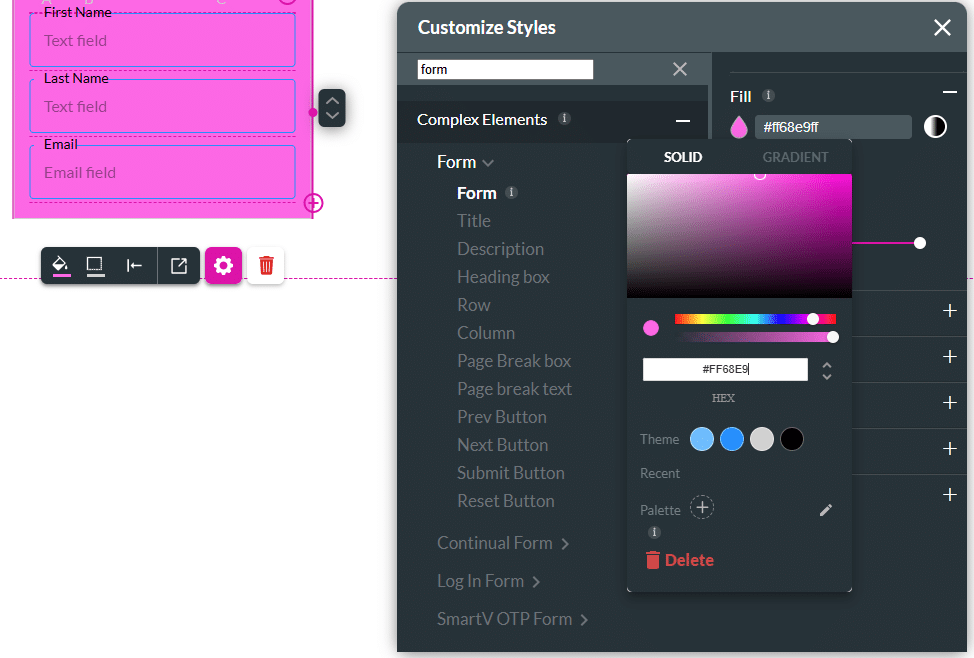Click the align left indent icon
Screen dimensions: 974x658
(x=134, y=265)
